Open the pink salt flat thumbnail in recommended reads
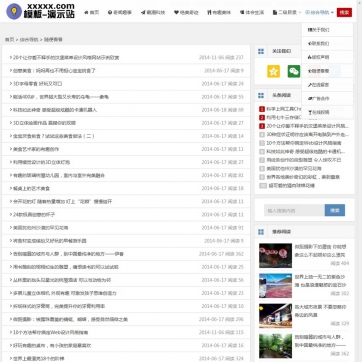The width and height of the screenshot is (362, 362). pos(275,286)
